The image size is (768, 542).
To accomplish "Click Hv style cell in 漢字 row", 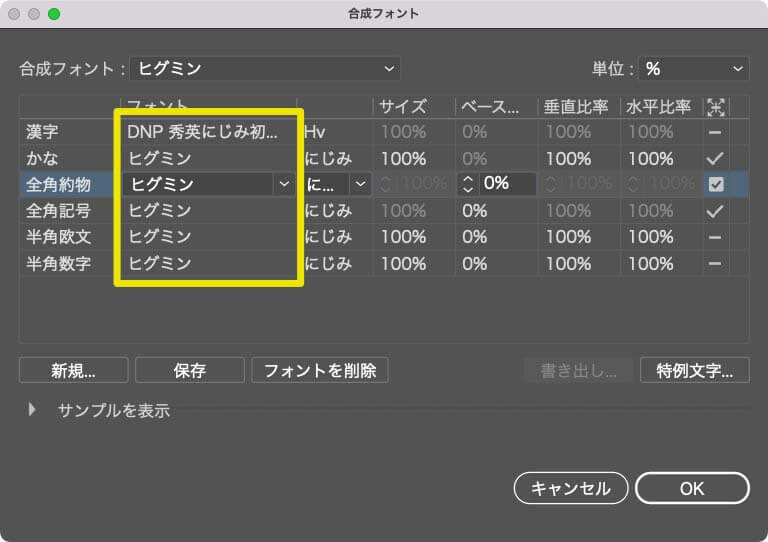I will pos(314,132).
